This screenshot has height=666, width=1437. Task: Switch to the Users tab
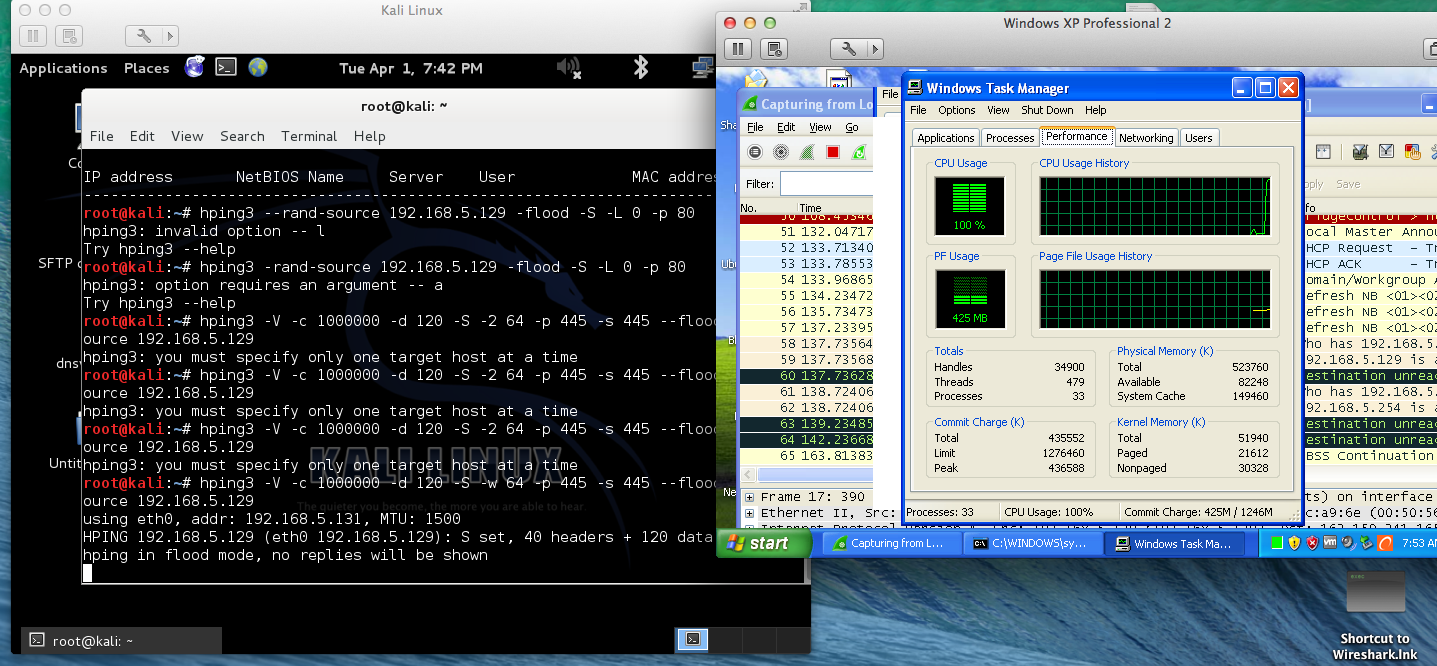point(1199,138)
